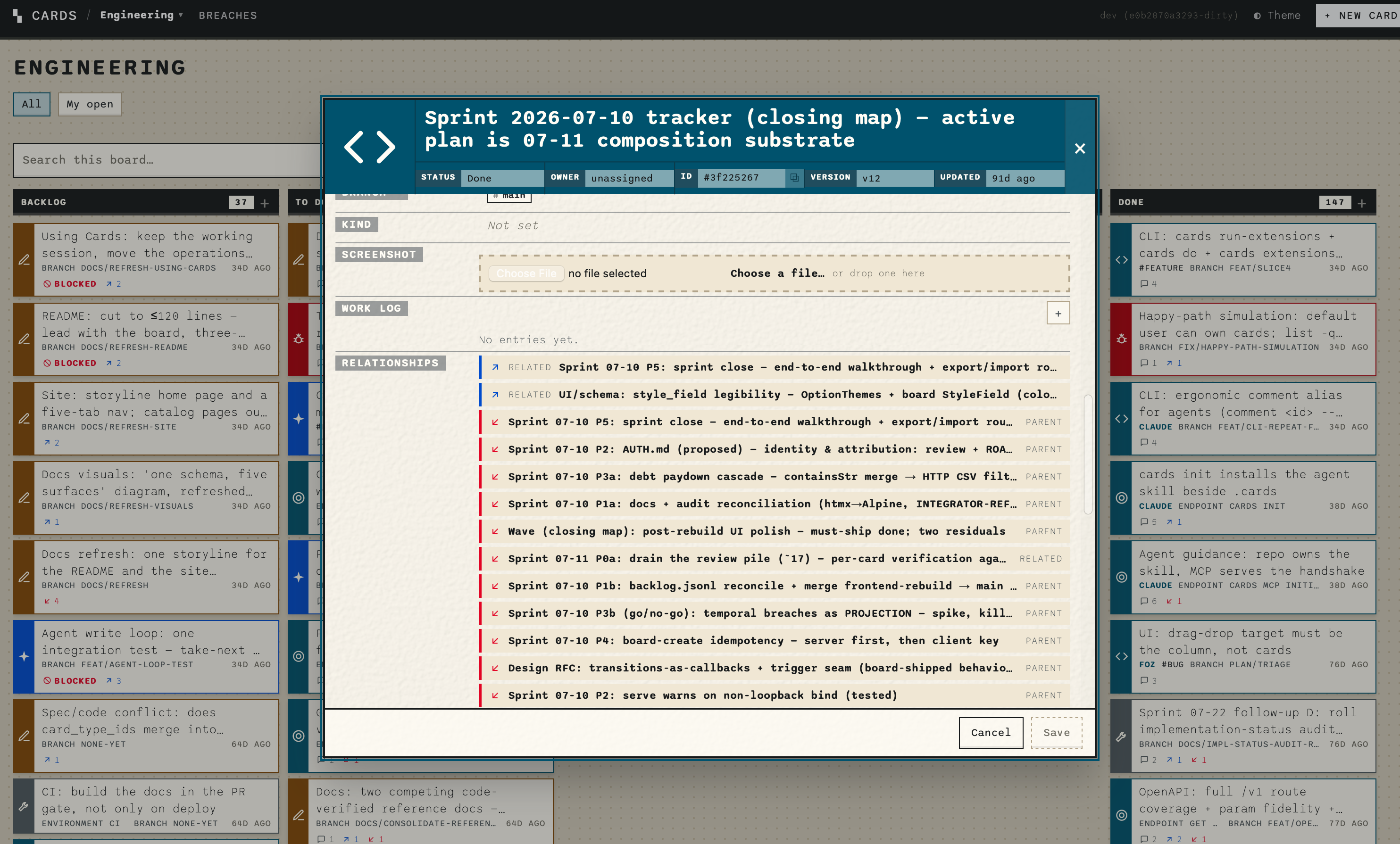This screenshot has height=844, width=1400.
Task: Click the dialog's vertical scrollbar thumb
Action: [1088, 455]
